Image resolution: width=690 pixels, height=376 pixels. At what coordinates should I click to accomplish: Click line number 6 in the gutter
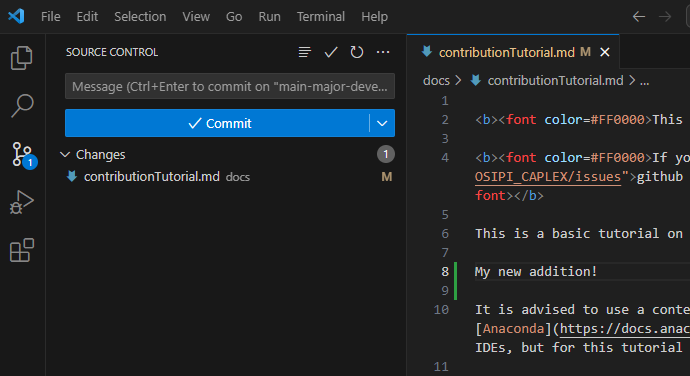coord(445,234)
